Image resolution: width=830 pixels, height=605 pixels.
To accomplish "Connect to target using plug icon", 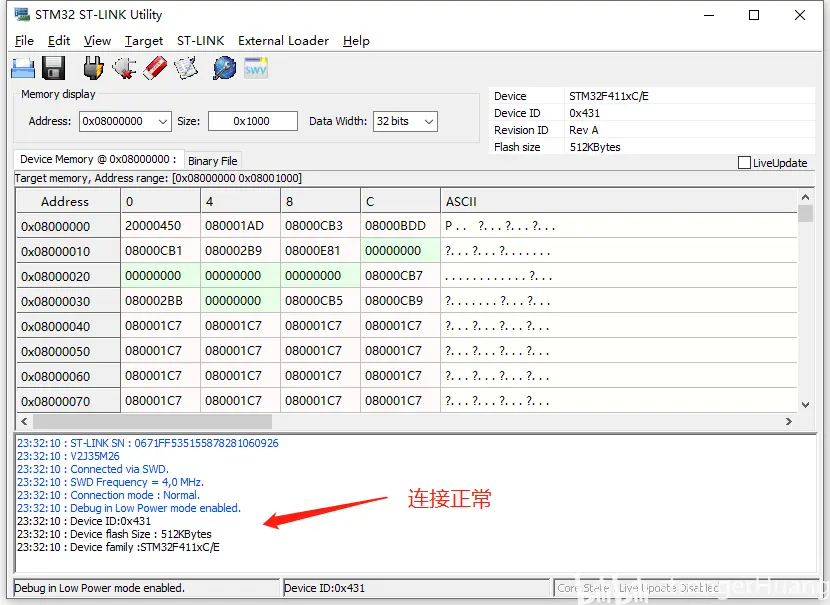I will (93, 68).
